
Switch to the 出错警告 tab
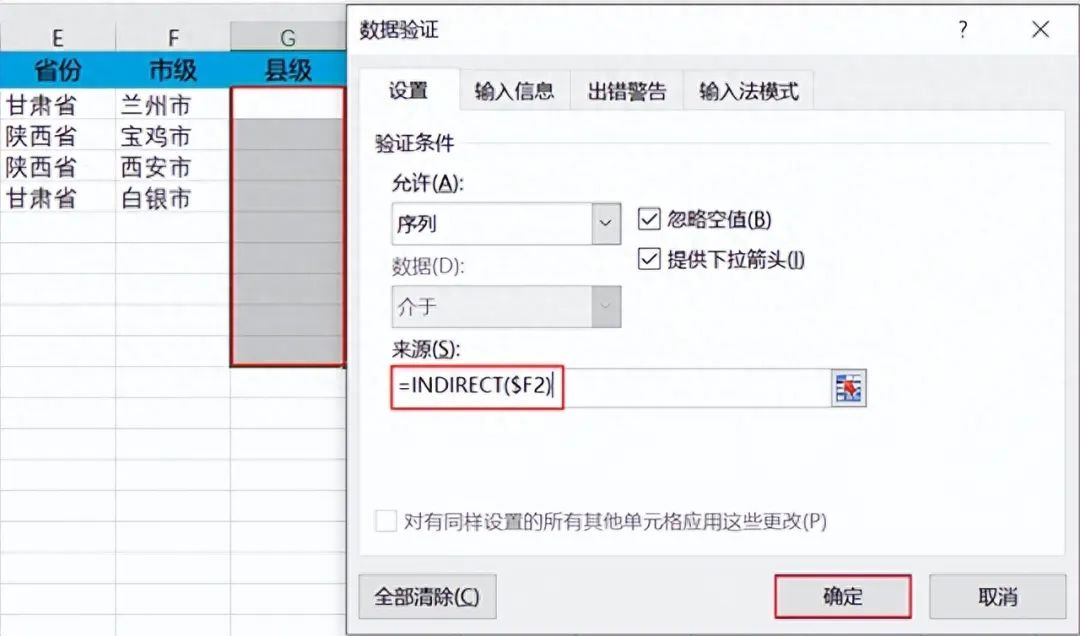pyautogui.click(x=627, y=91)
